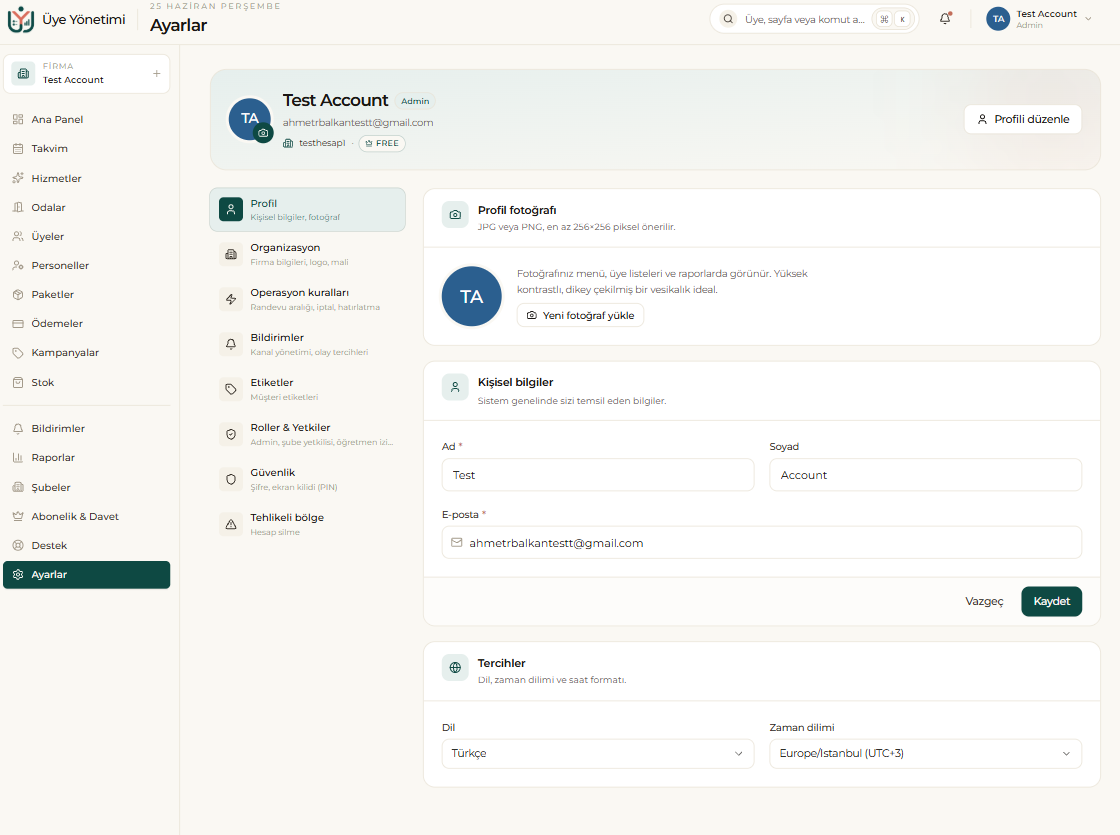Open Takvim calendar icon in sidebar

[18, 149]
